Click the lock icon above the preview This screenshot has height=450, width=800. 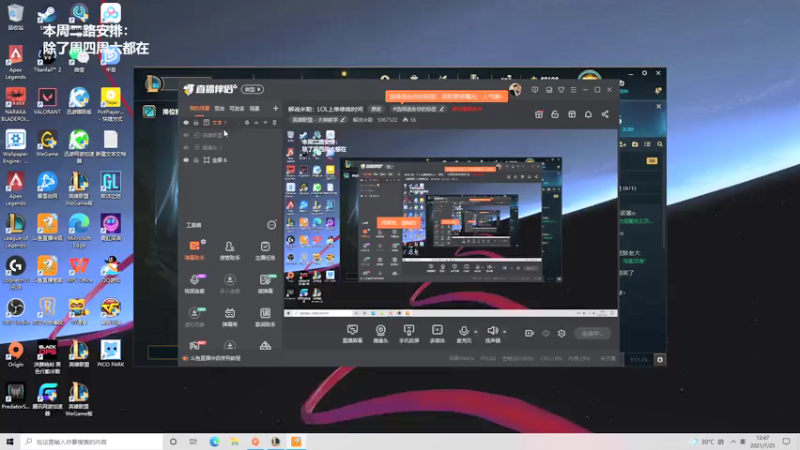[x=555, y=114]
